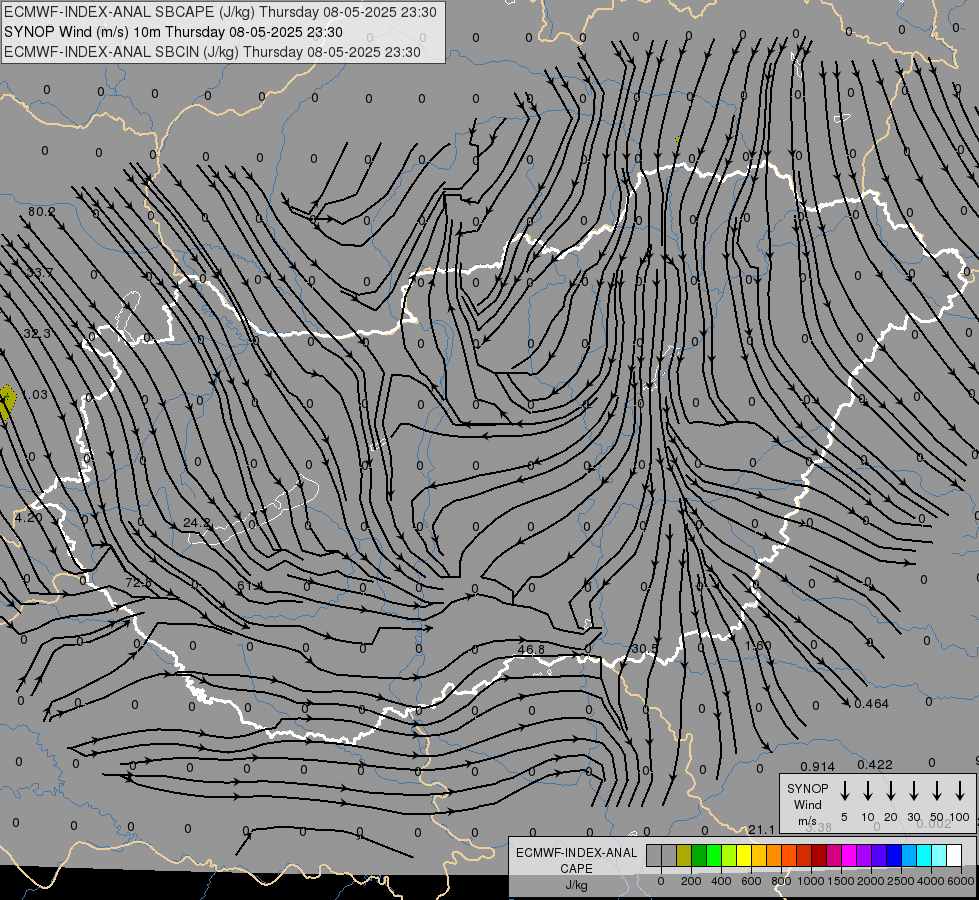Select the SBCAPE title line
979x900 pixels.
pyautogui.click(x=220, y=12)
